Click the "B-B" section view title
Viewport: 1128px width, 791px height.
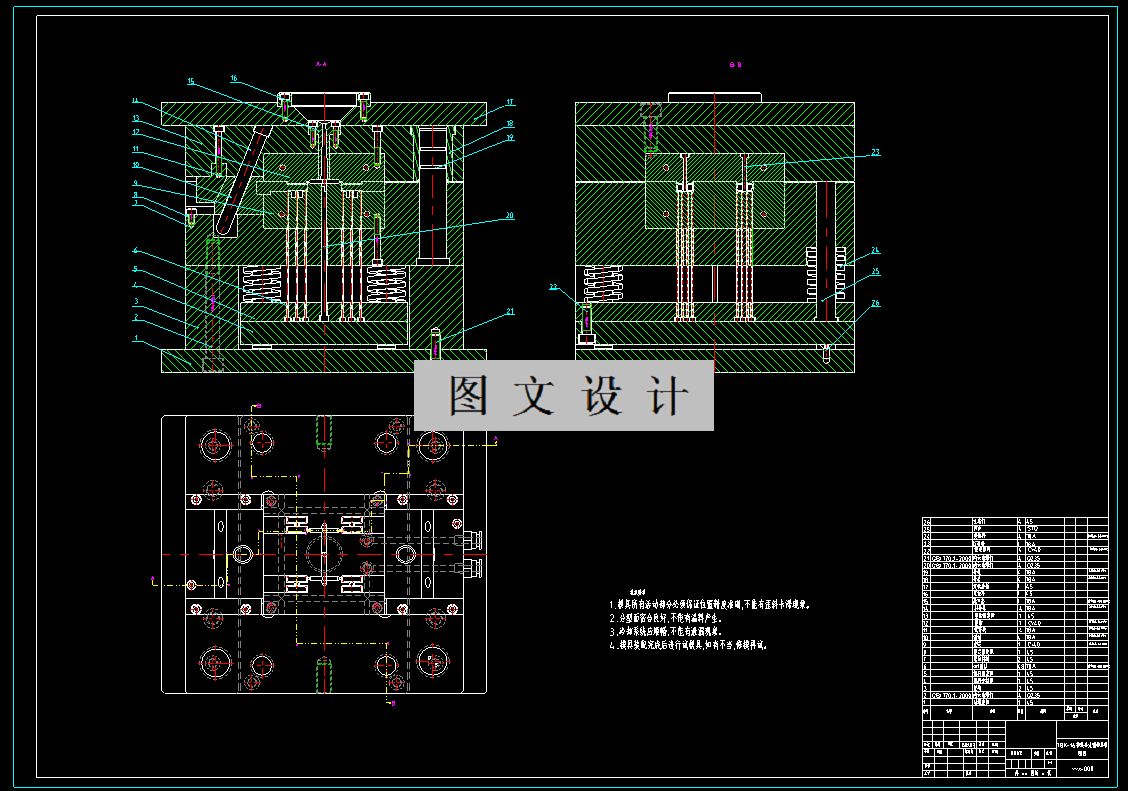(735, 65)
